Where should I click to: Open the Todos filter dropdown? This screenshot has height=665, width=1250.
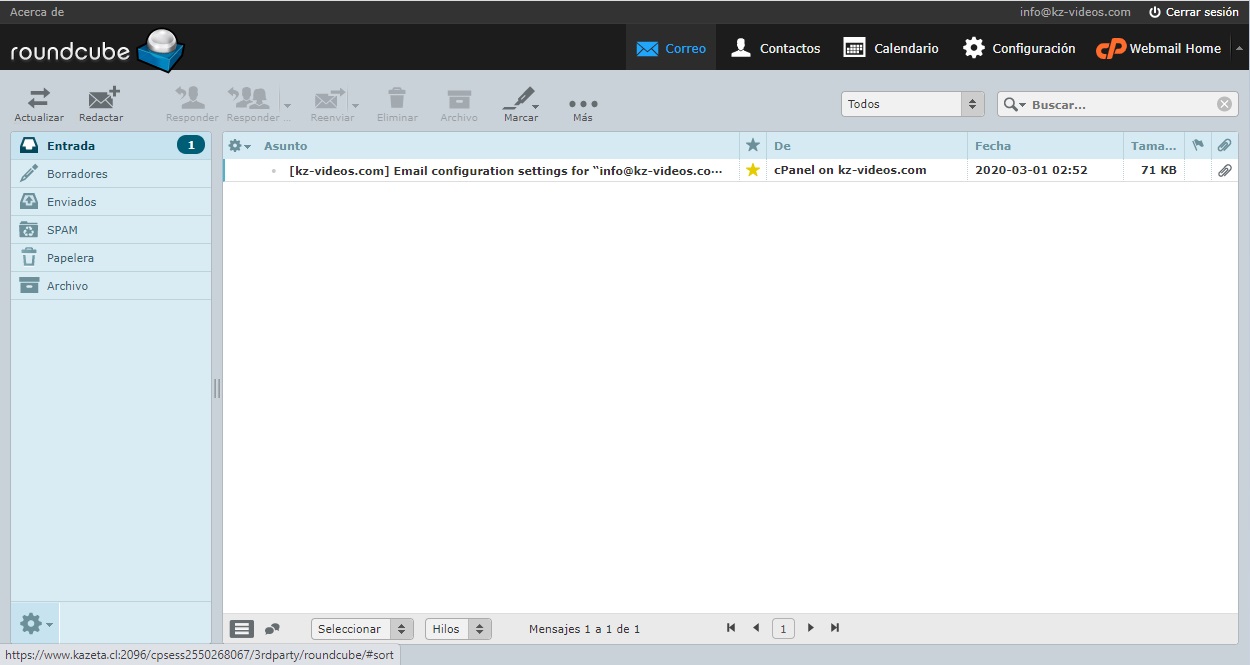tap(913, 104)
